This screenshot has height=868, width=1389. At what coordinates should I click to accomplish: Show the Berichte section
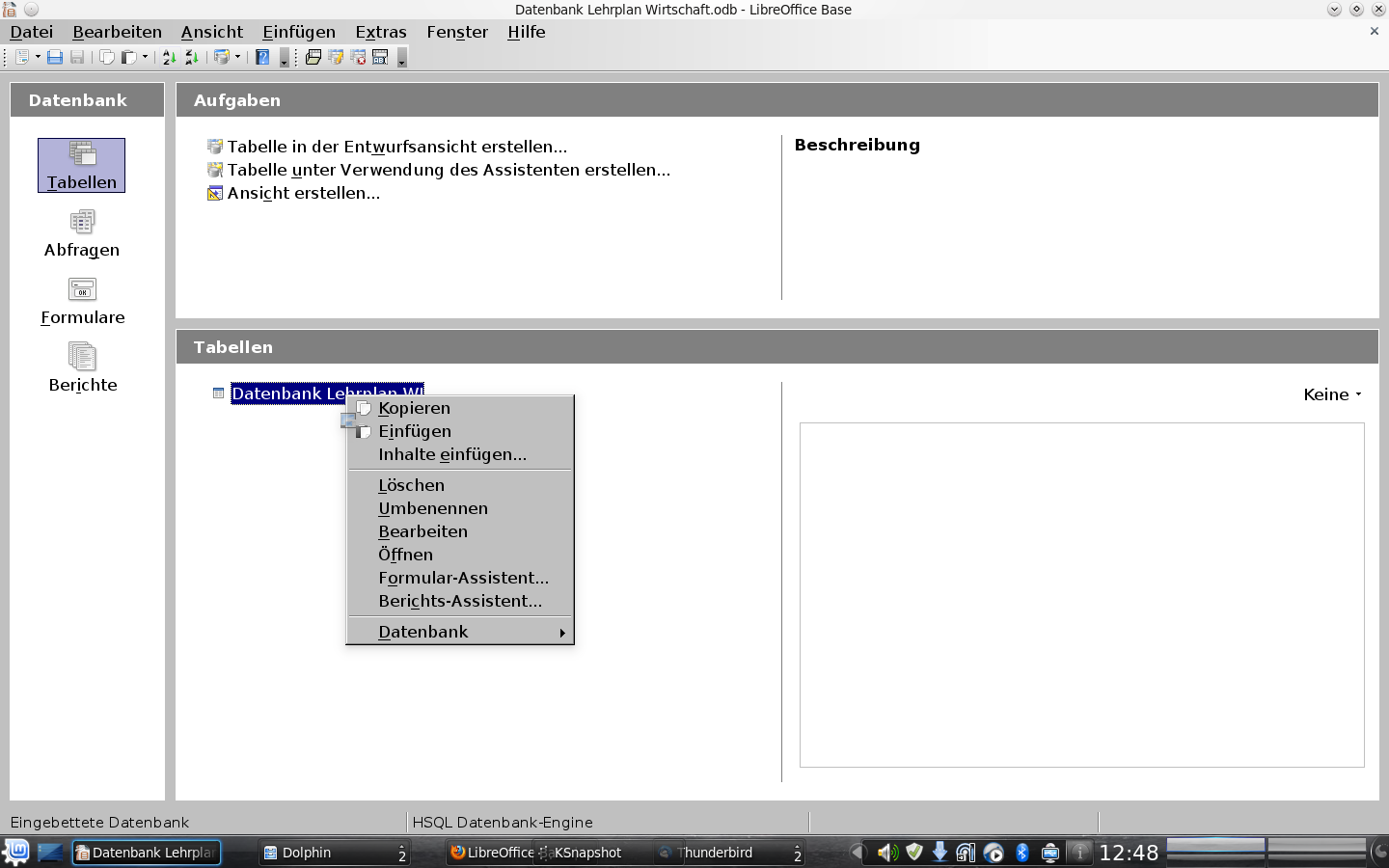click(82, 369)
